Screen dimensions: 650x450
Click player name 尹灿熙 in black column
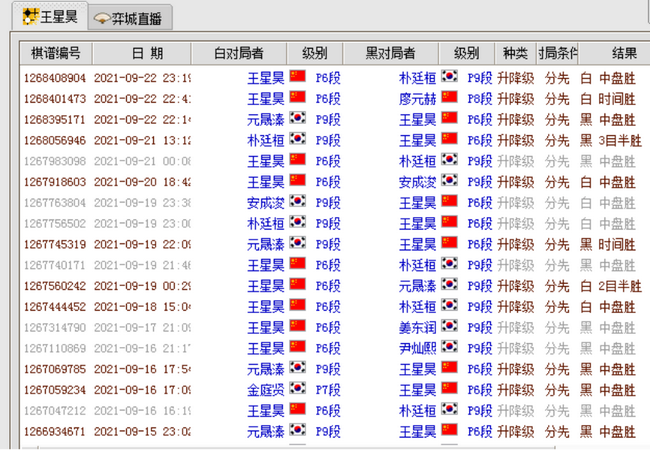click(x=417, y=348)
